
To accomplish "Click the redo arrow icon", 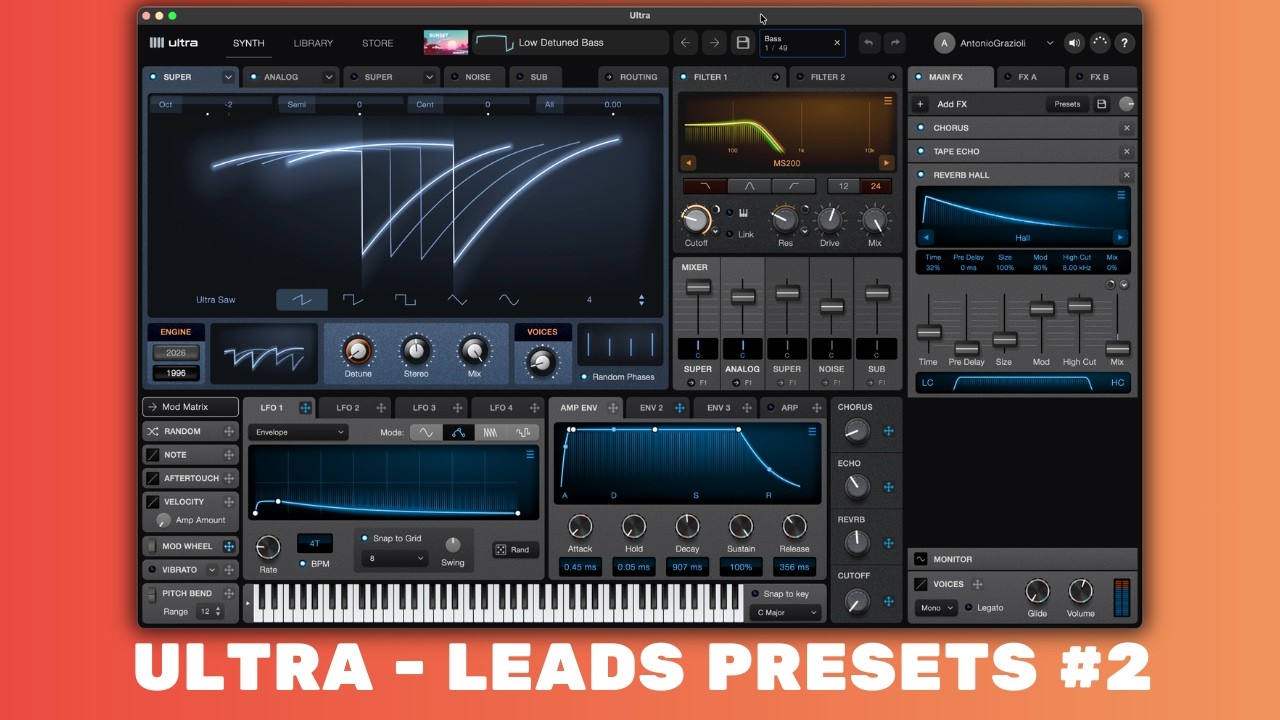I will point(895,43).
